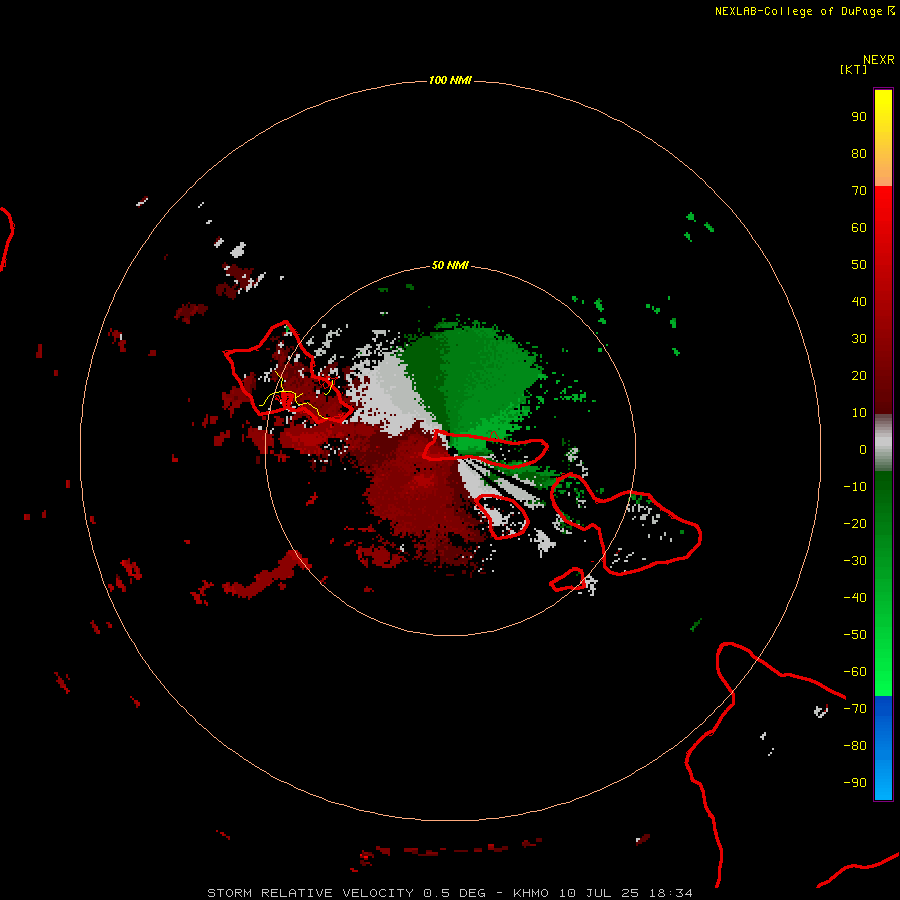Click the -50 value on the velocity scale
The image size is (900, 900).
pyautogui.click(x=855, y=635)
